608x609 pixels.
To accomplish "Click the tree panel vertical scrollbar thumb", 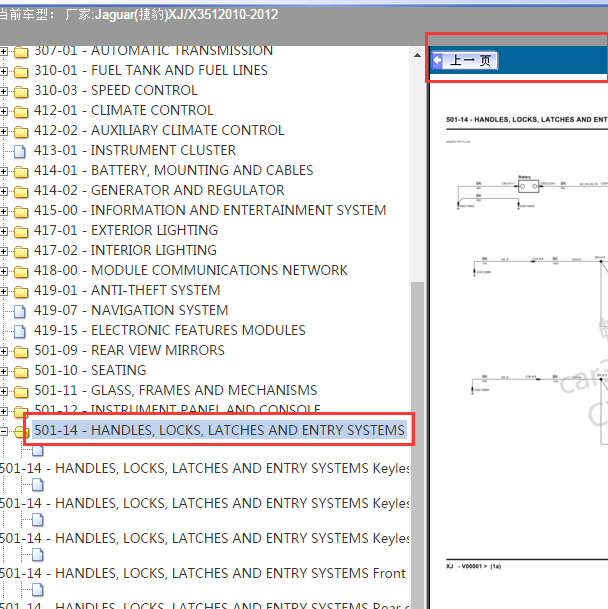I will pos(417,445).
